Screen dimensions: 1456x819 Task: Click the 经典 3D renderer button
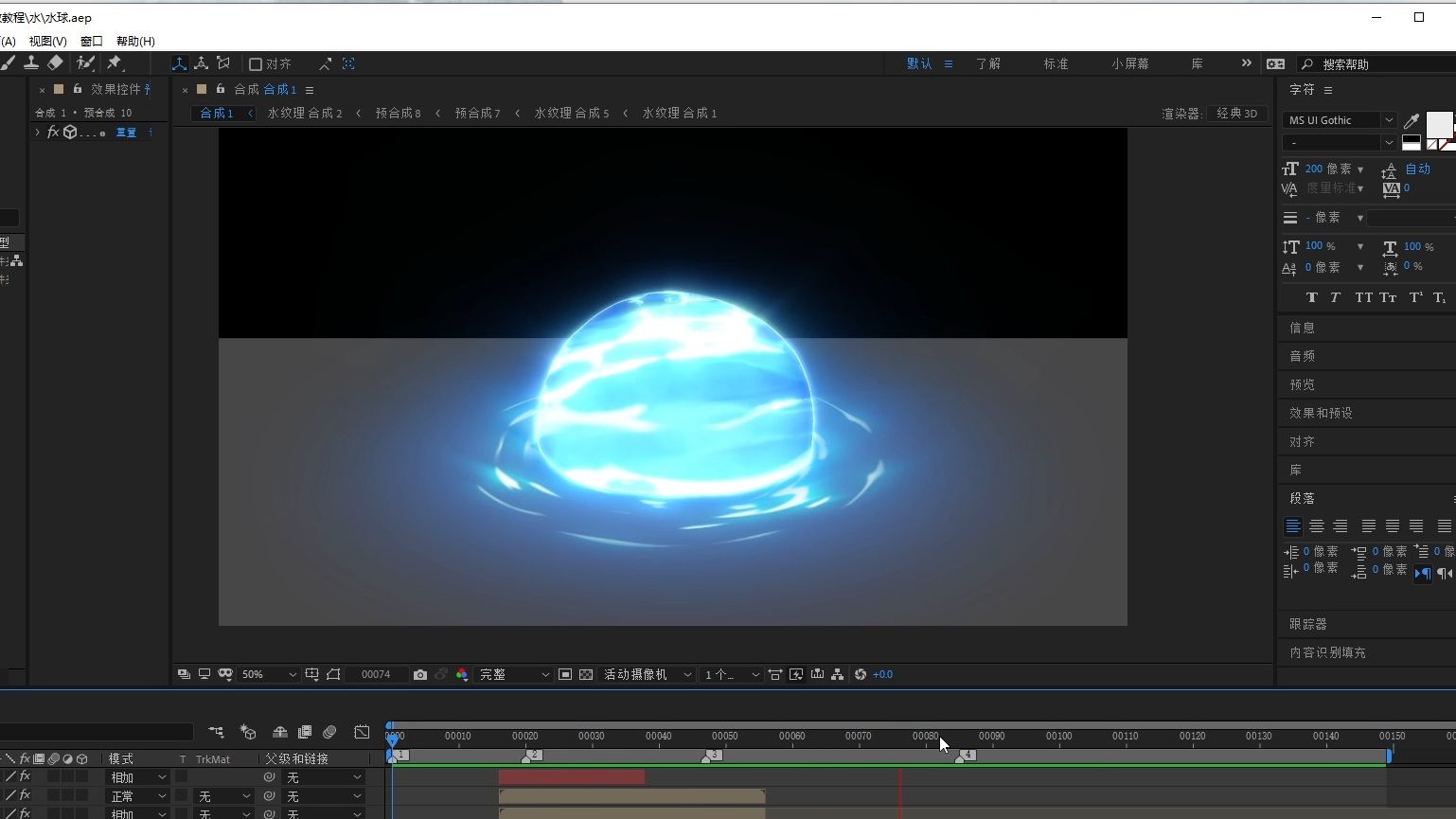1236,113
